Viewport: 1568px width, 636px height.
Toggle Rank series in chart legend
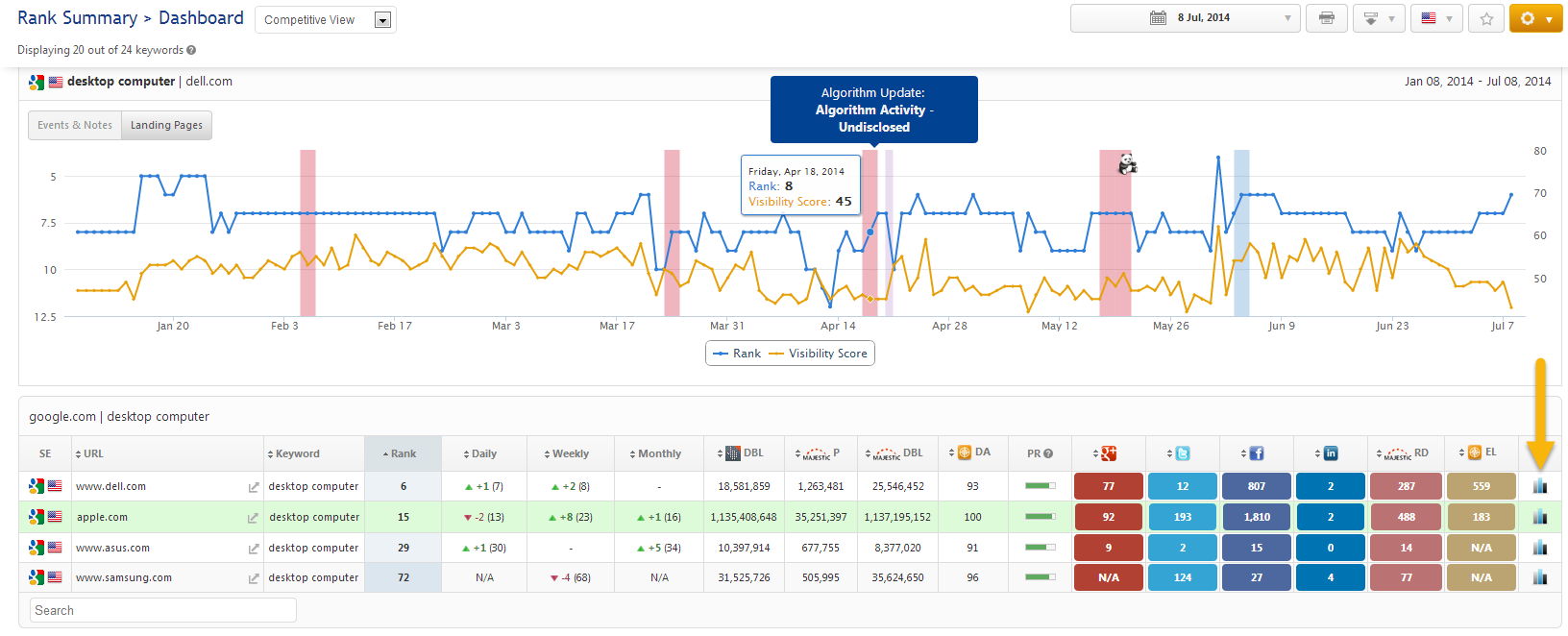(737, 354)
